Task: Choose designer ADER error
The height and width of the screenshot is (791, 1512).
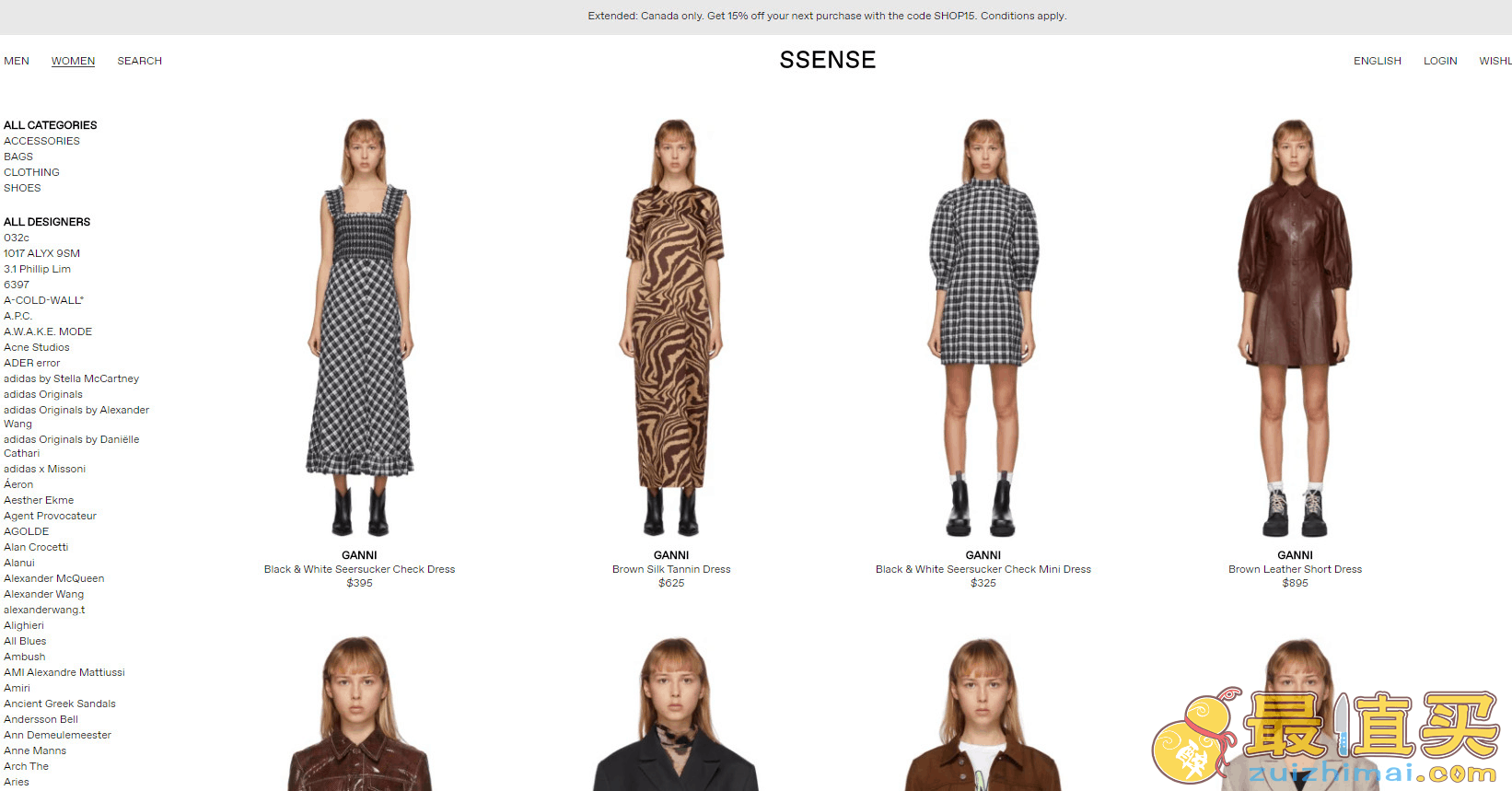Action: pos(31,363)
